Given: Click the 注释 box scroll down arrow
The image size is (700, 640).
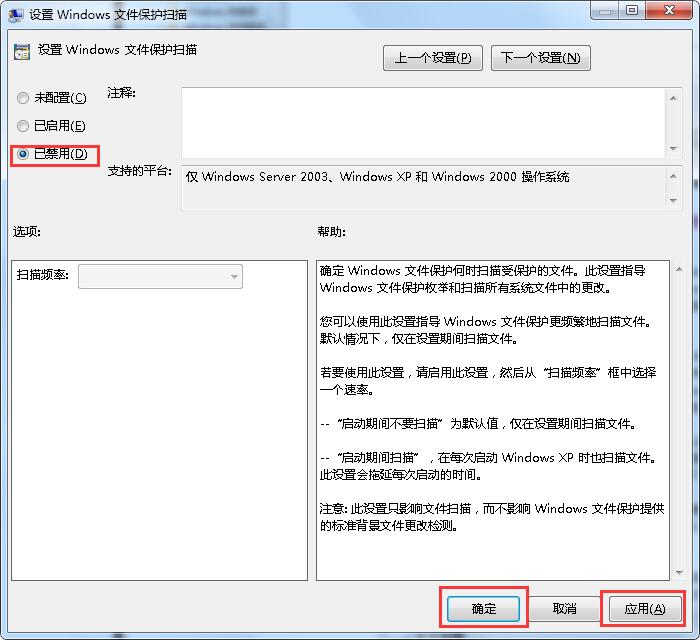Looking at the screenshot, I should (673, 149).
